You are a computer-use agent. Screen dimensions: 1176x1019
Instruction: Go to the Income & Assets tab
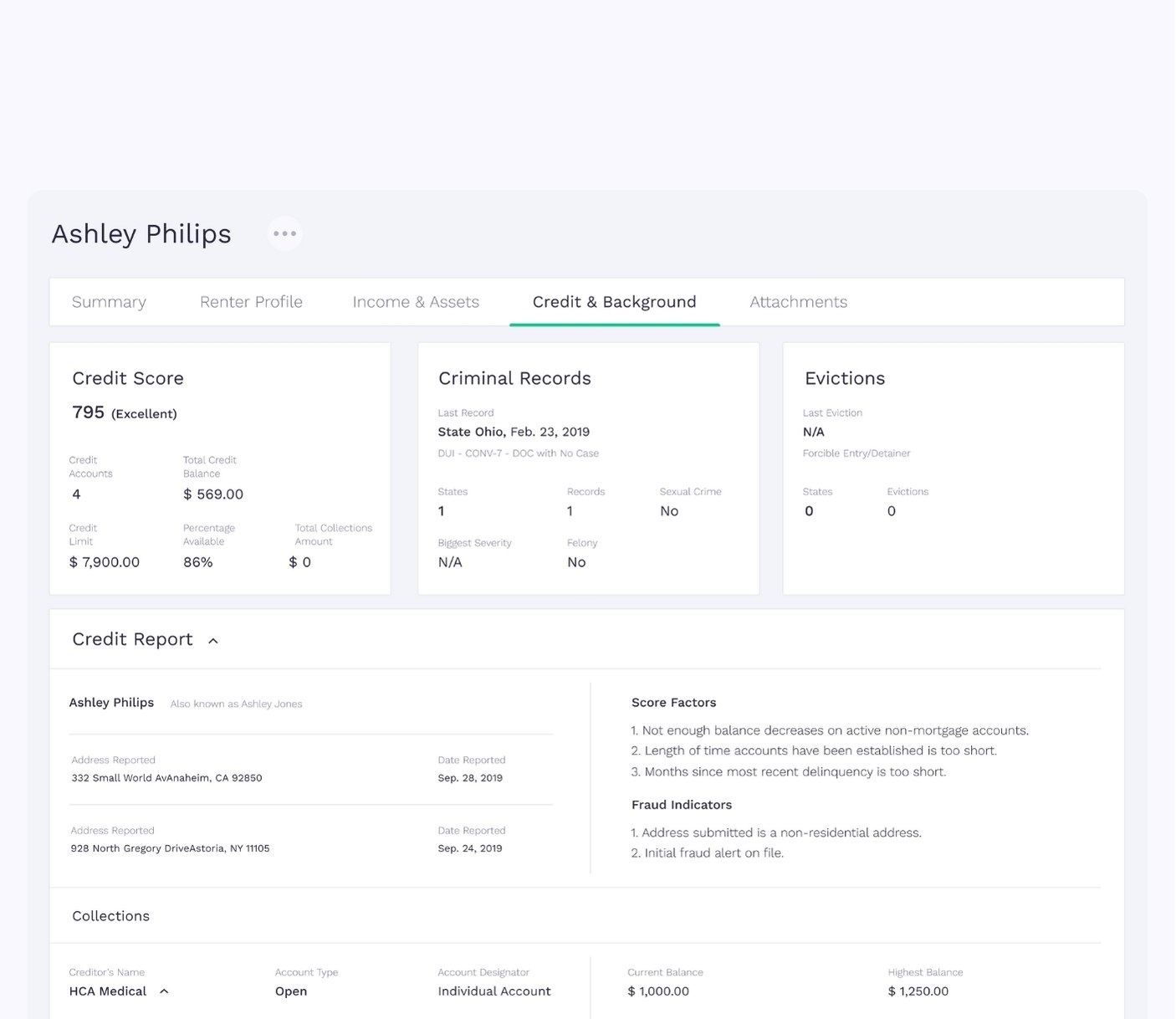[416, 302]
